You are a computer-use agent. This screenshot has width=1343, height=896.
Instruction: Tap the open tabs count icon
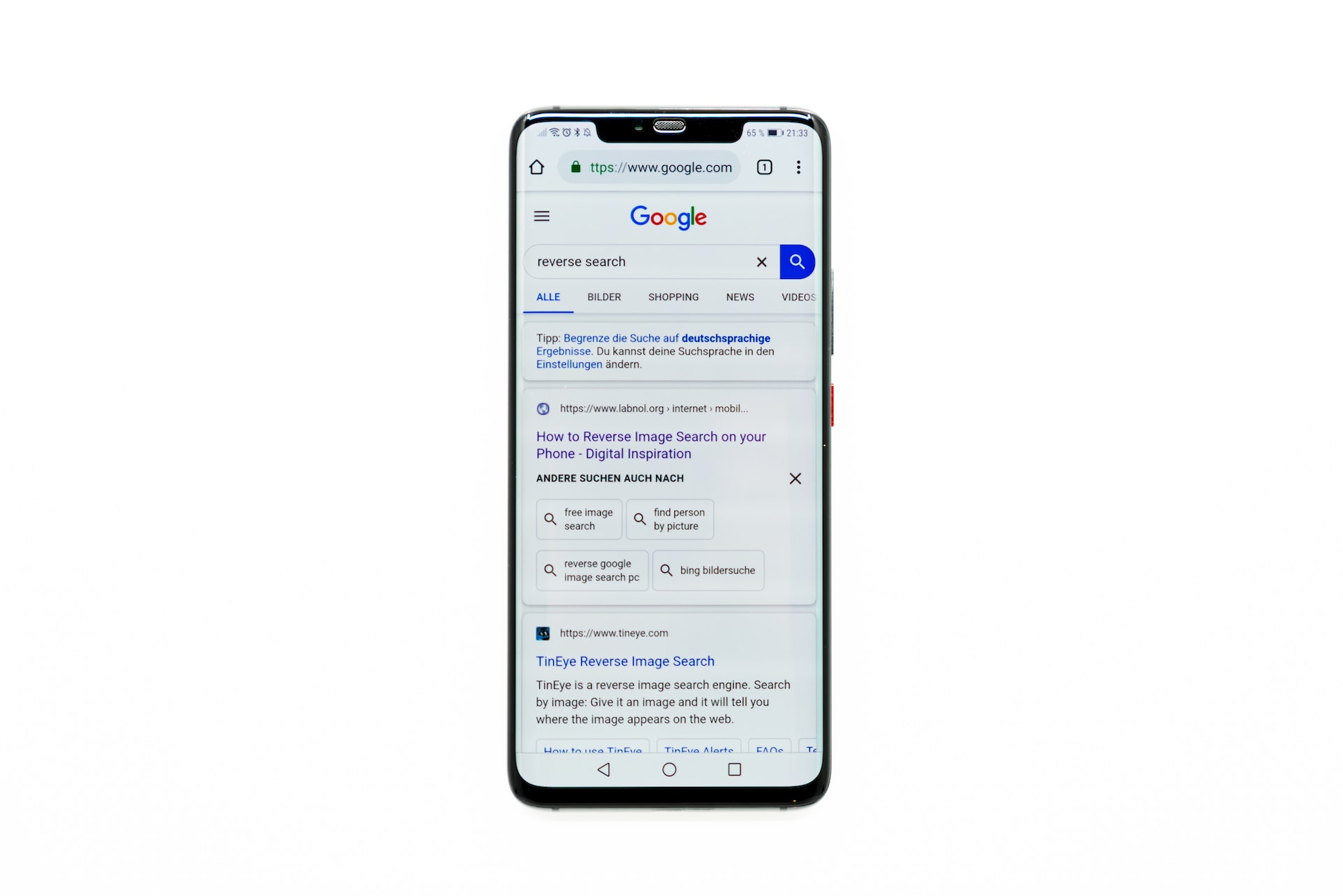tap(764, 167)
